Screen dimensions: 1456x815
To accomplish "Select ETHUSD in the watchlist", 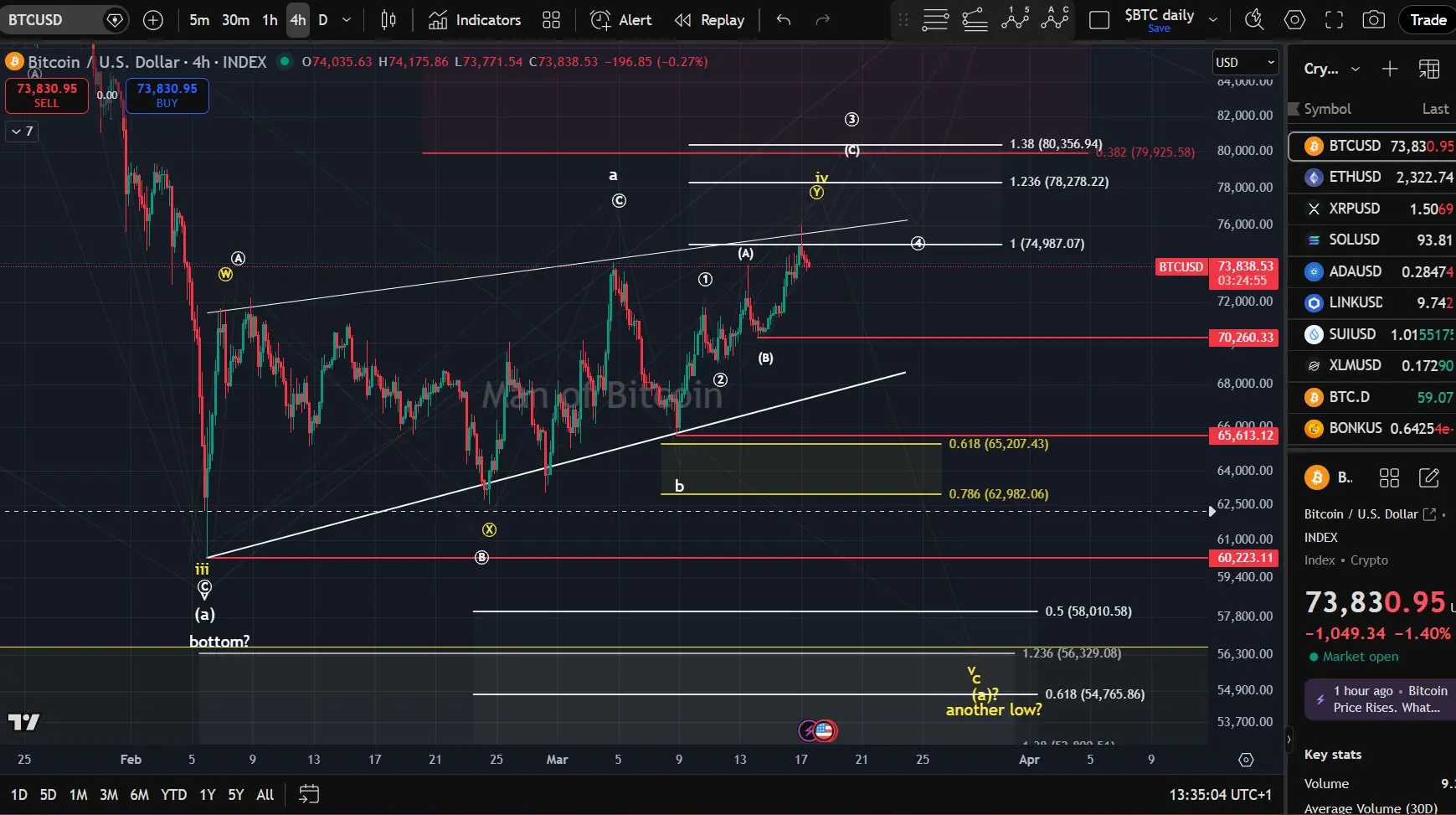I will (x=1372, y=177).
